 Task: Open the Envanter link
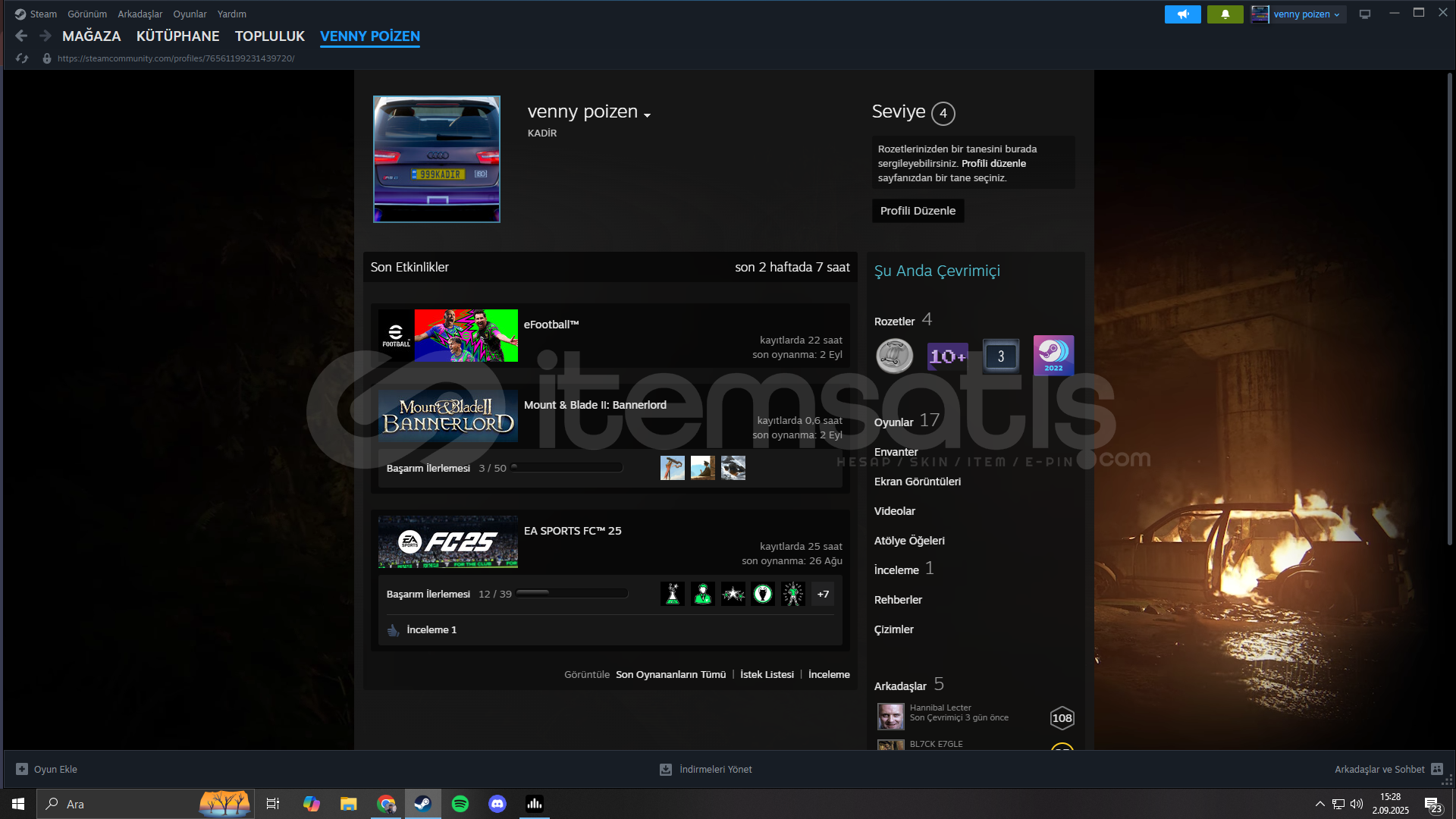(896, 452)
